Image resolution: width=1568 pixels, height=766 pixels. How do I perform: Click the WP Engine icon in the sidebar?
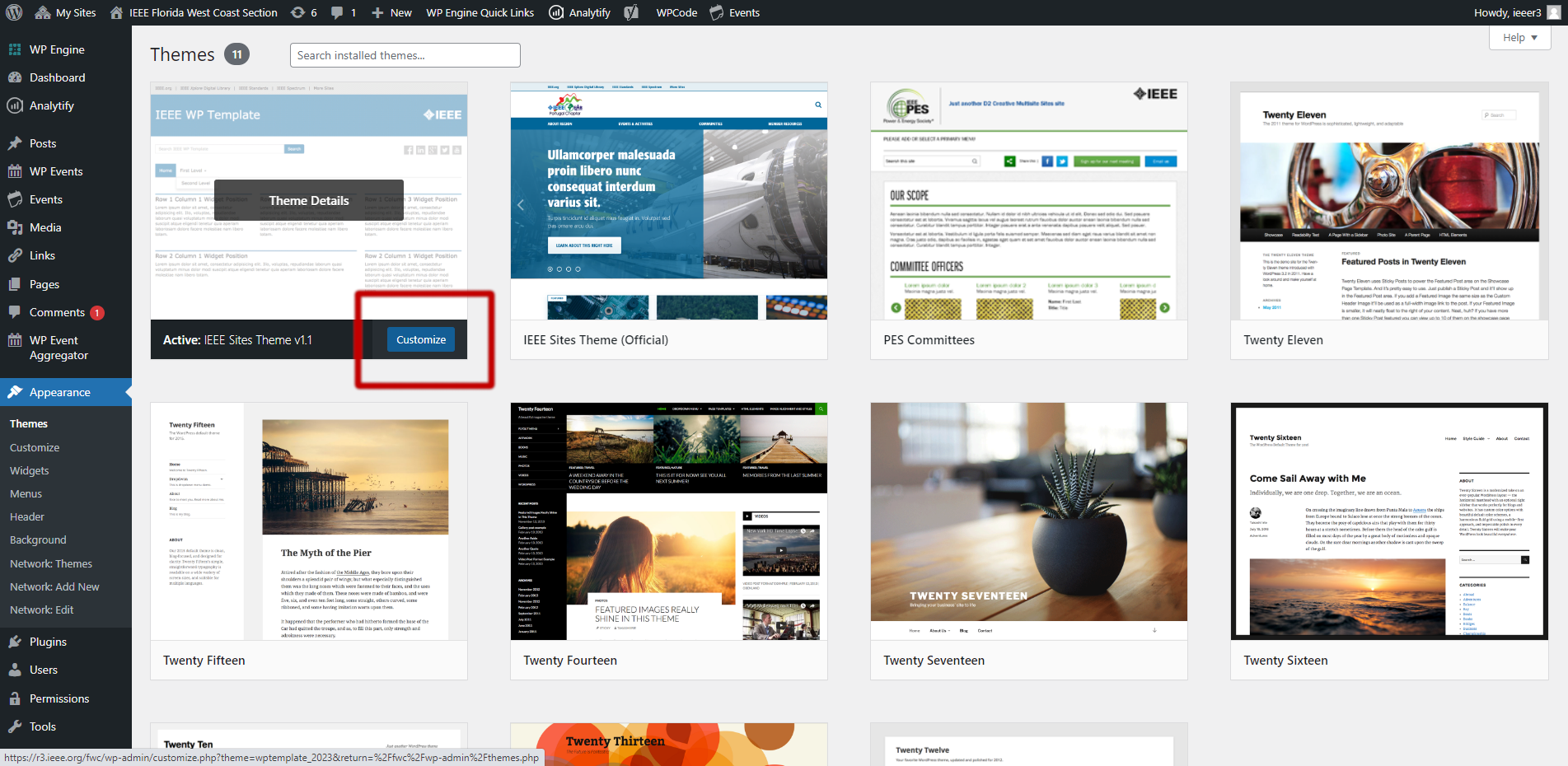(17, 49)
